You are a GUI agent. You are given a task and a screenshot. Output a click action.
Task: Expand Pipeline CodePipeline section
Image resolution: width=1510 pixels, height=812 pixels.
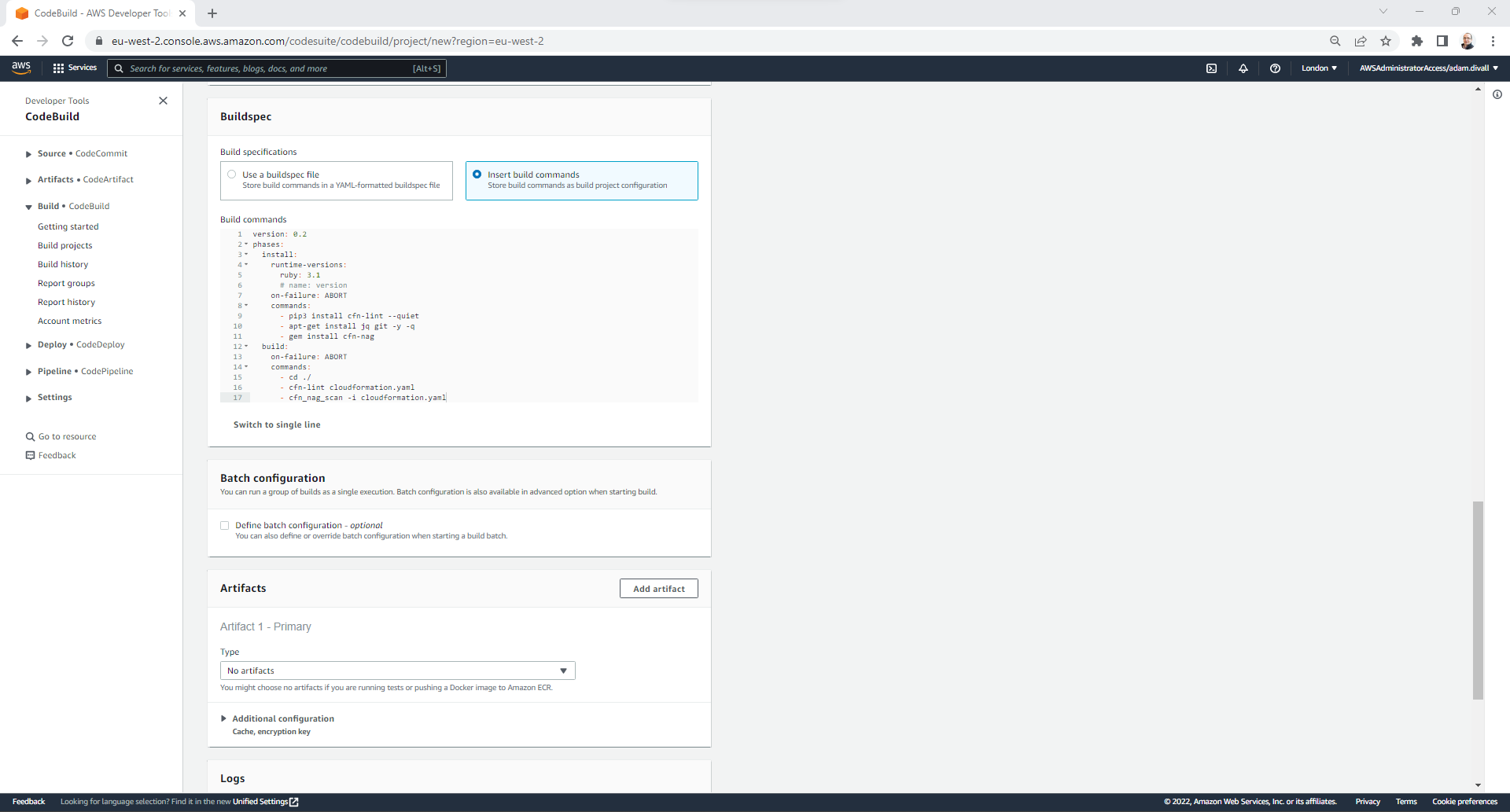click(29, 372)
